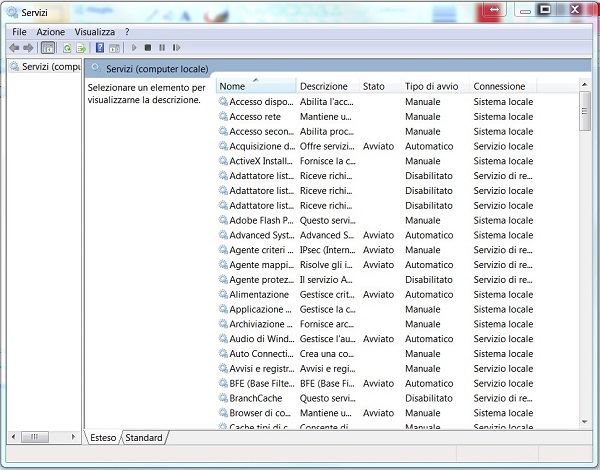Screen dimensions: 600x470
Task: Open Help with the blue question icon
Action: [100, 47]
